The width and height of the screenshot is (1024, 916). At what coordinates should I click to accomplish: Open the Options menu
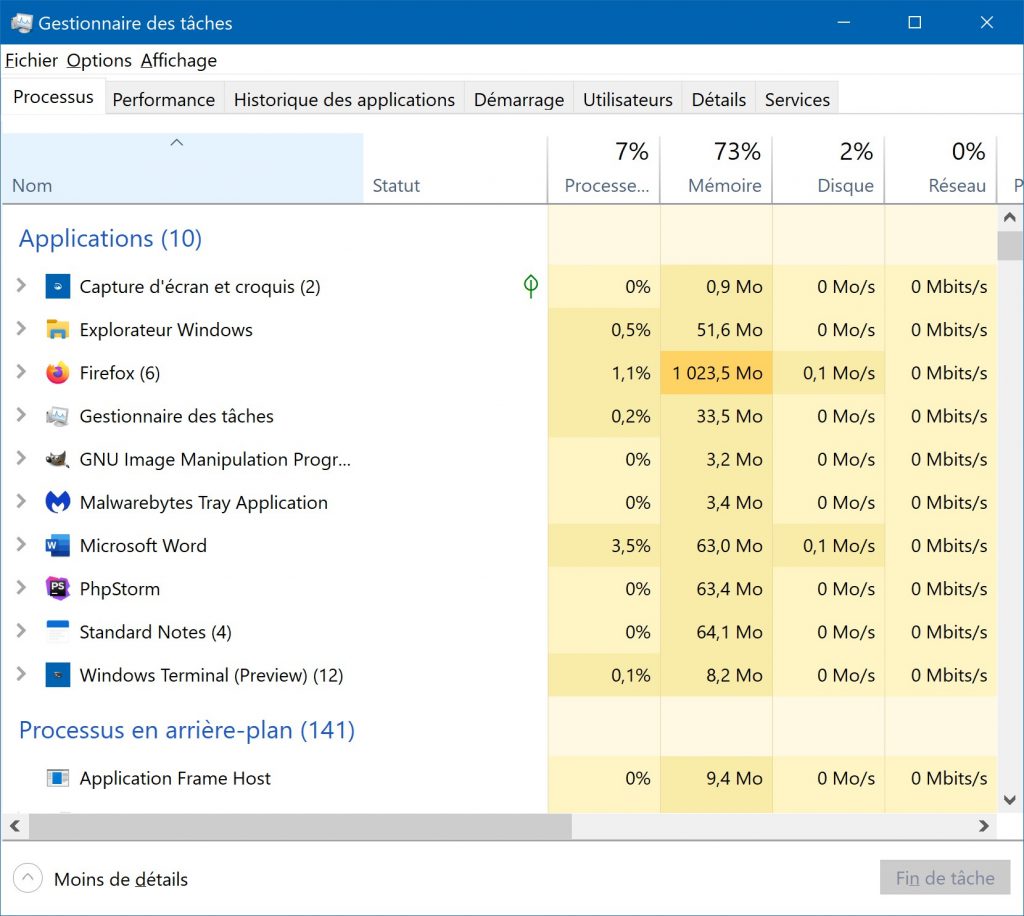[x=99, y=61]
